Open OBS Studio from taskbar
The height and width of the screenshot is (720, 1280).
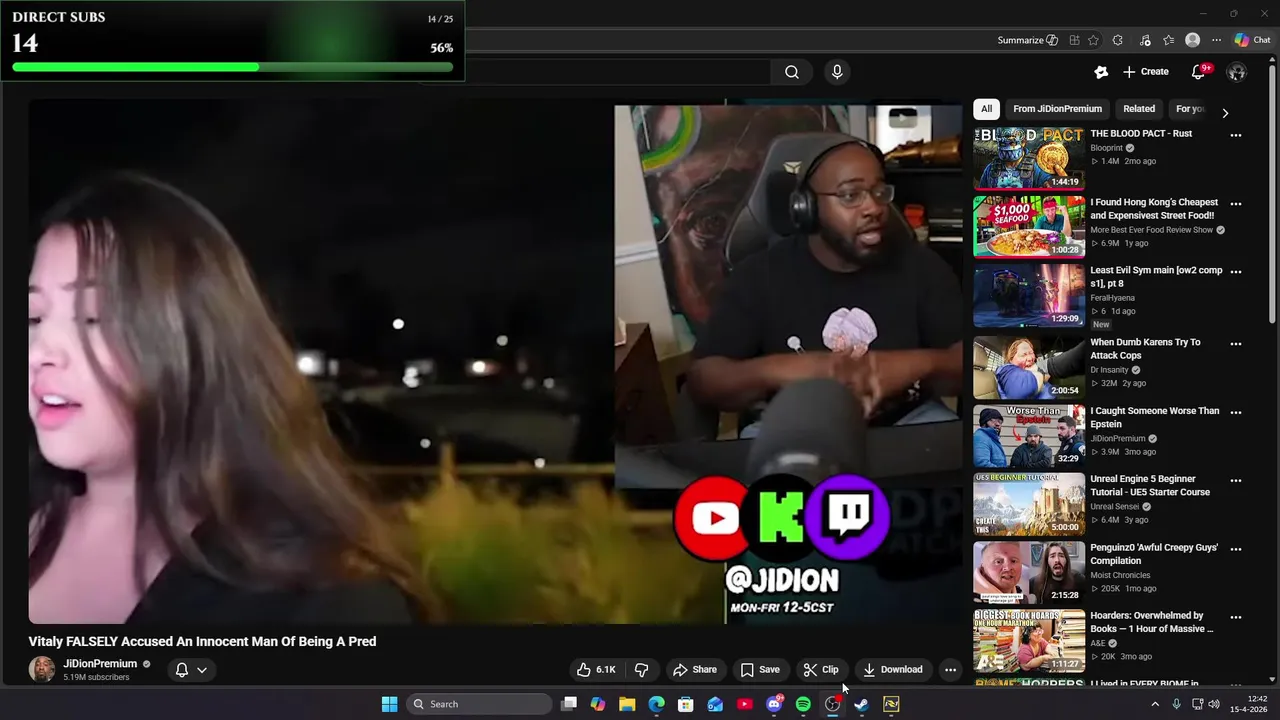coord(832,704)
